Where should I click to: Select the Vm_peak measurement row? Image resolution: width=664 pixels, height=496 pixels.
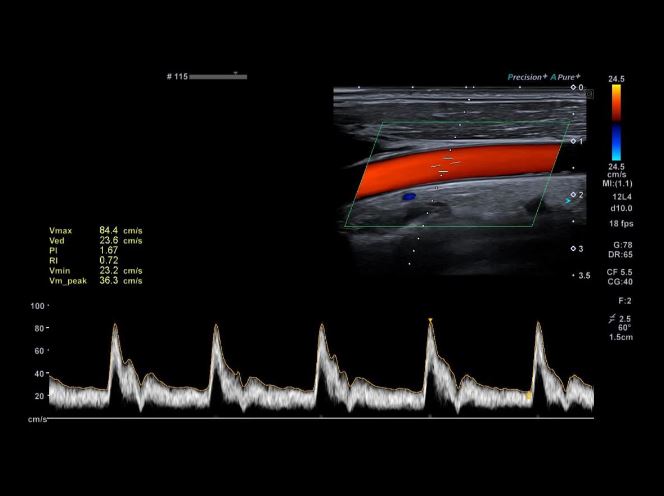point(95,281)
